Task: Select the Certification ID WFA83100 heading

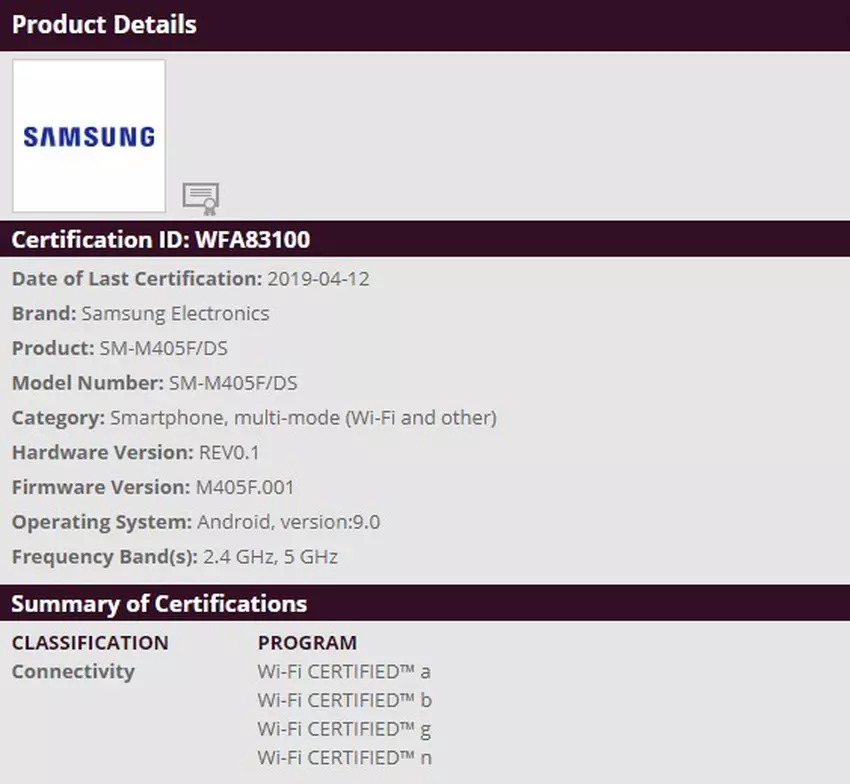Action: tap(161, 240)
